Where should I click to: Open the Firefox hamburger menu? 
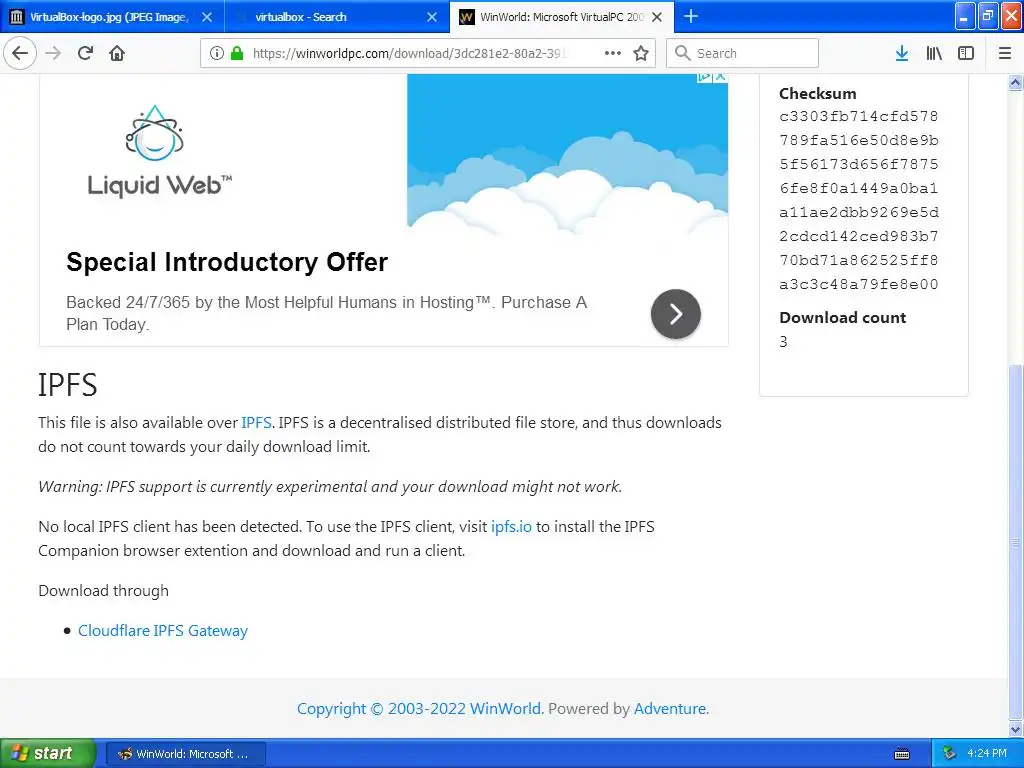point(1005,53)
